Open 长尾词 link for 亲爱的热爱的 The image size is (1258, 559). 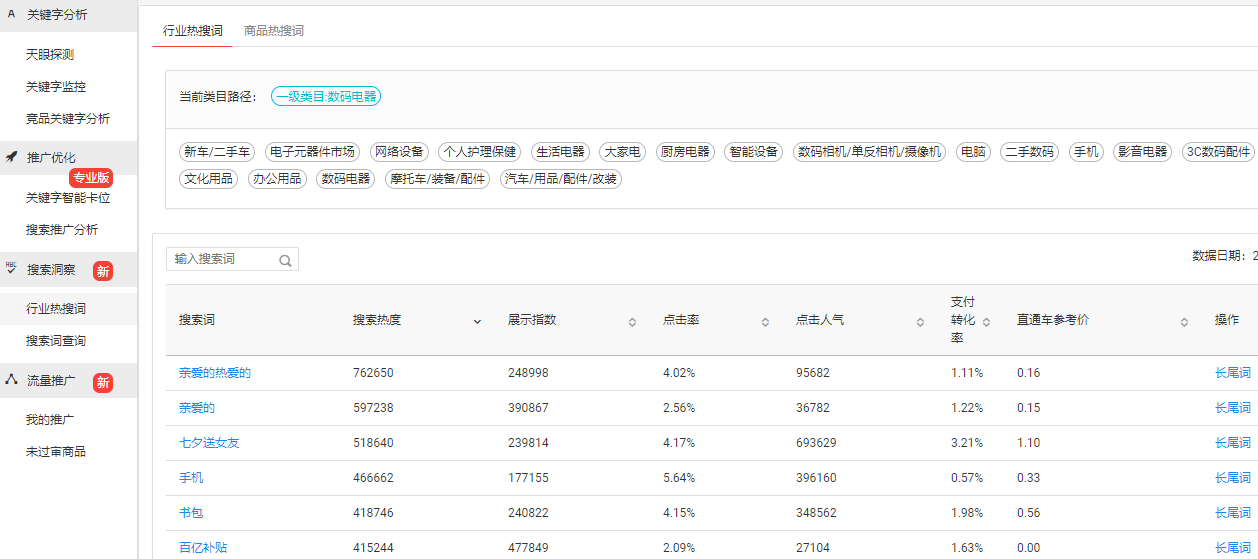point(1232,373)
